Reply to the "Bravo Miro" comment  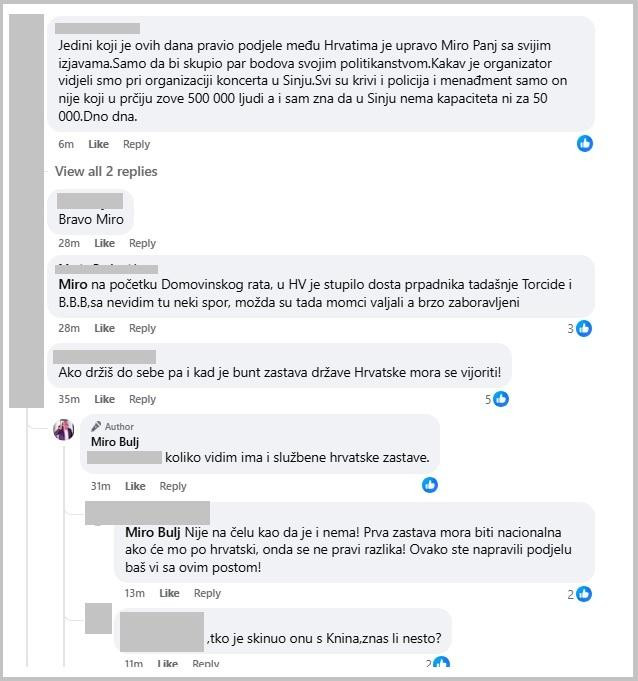142,243
